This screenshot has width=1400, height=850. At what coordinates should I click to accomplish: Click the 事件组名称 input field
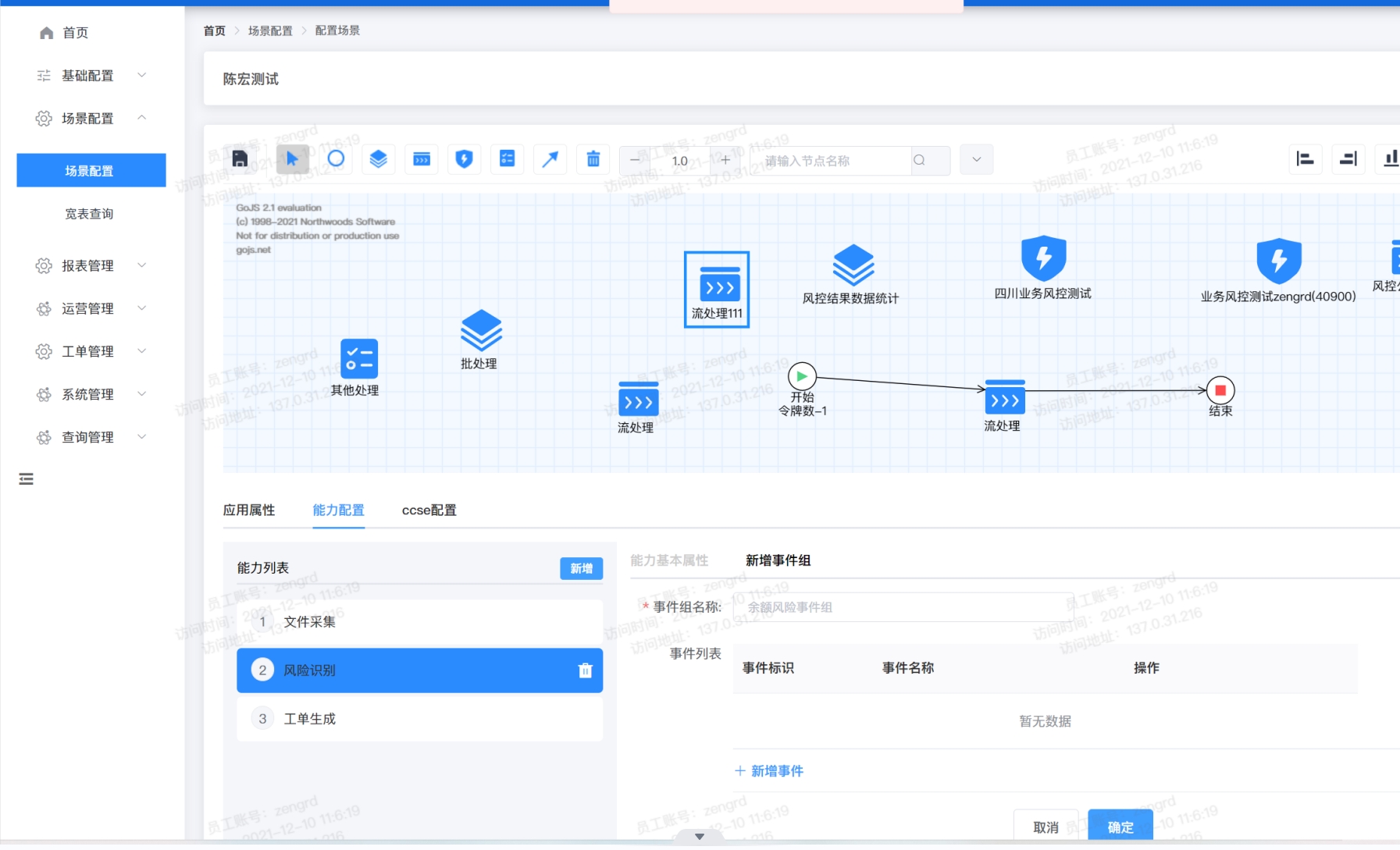tap(903, 607)
